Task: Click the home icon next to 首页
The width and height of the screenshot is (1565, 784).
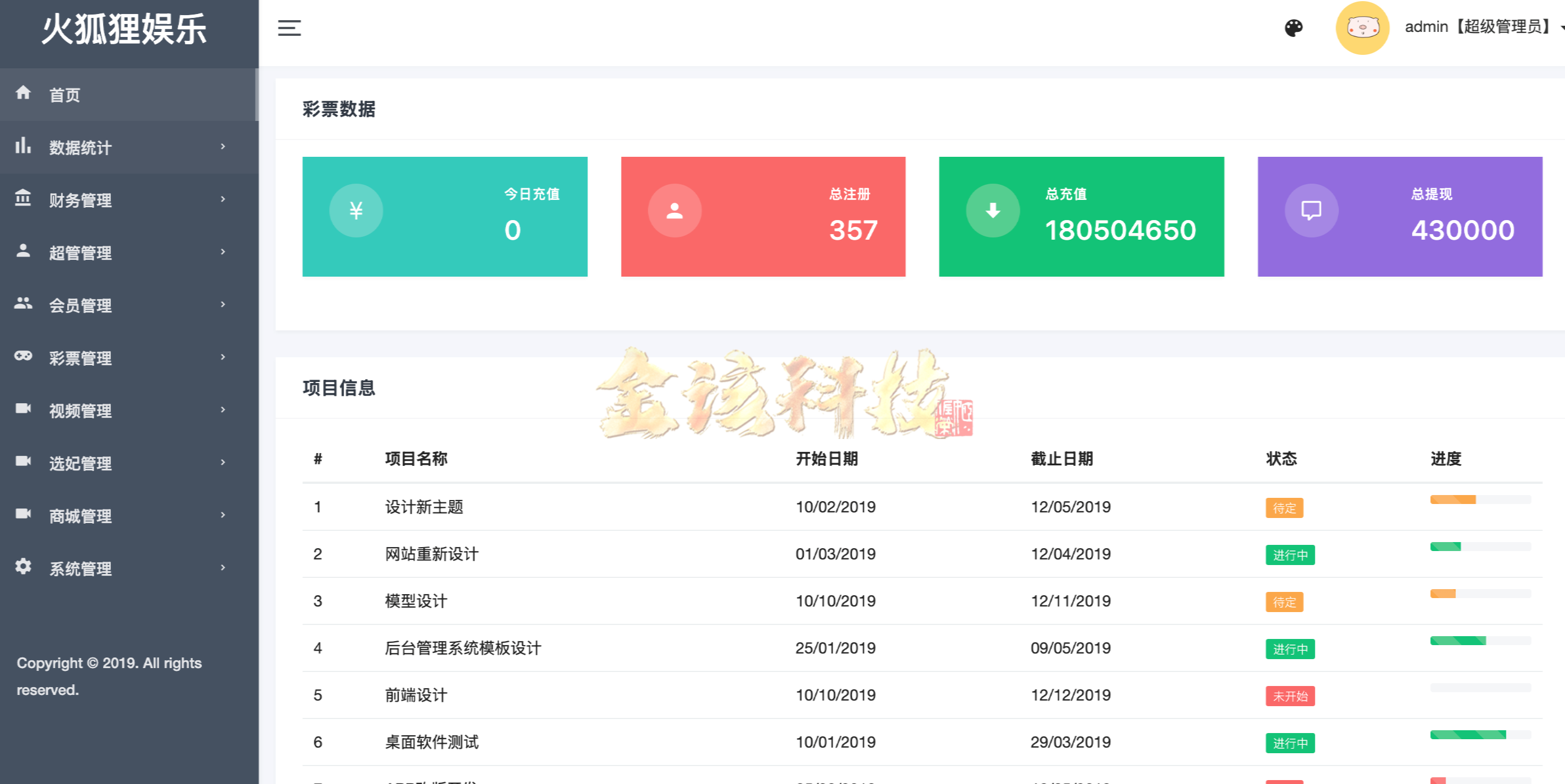Action: tap(23, 93)
